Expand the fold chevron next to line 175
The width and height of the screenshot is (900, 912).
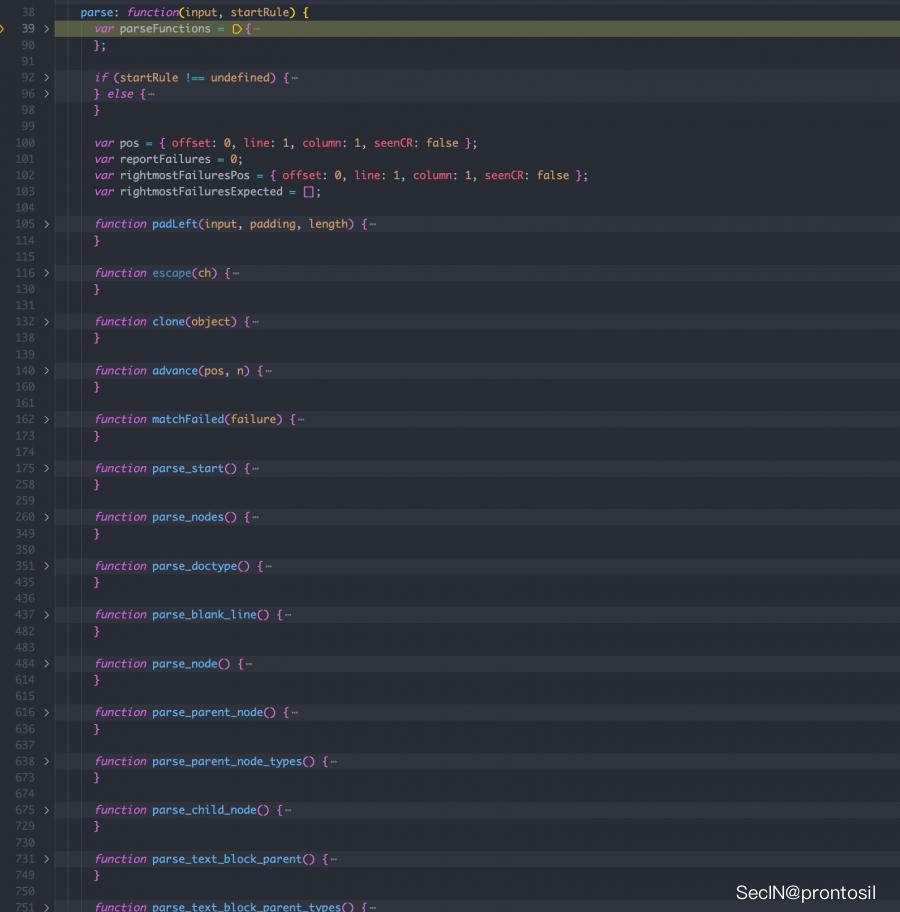[46, 468]
